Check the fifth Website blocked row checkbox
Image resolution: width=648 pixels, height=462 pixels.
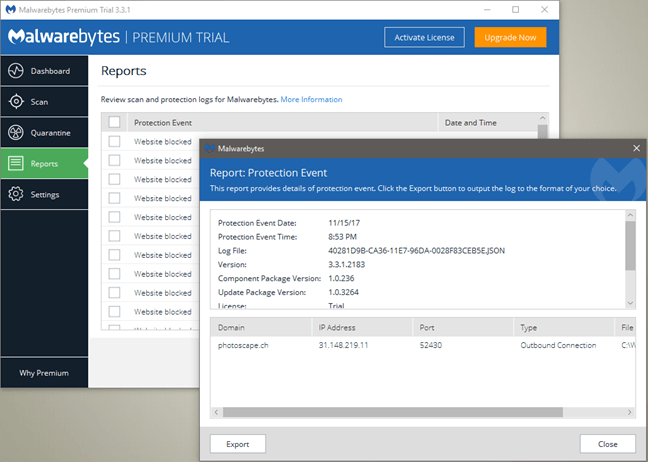(x=114, y=217)
